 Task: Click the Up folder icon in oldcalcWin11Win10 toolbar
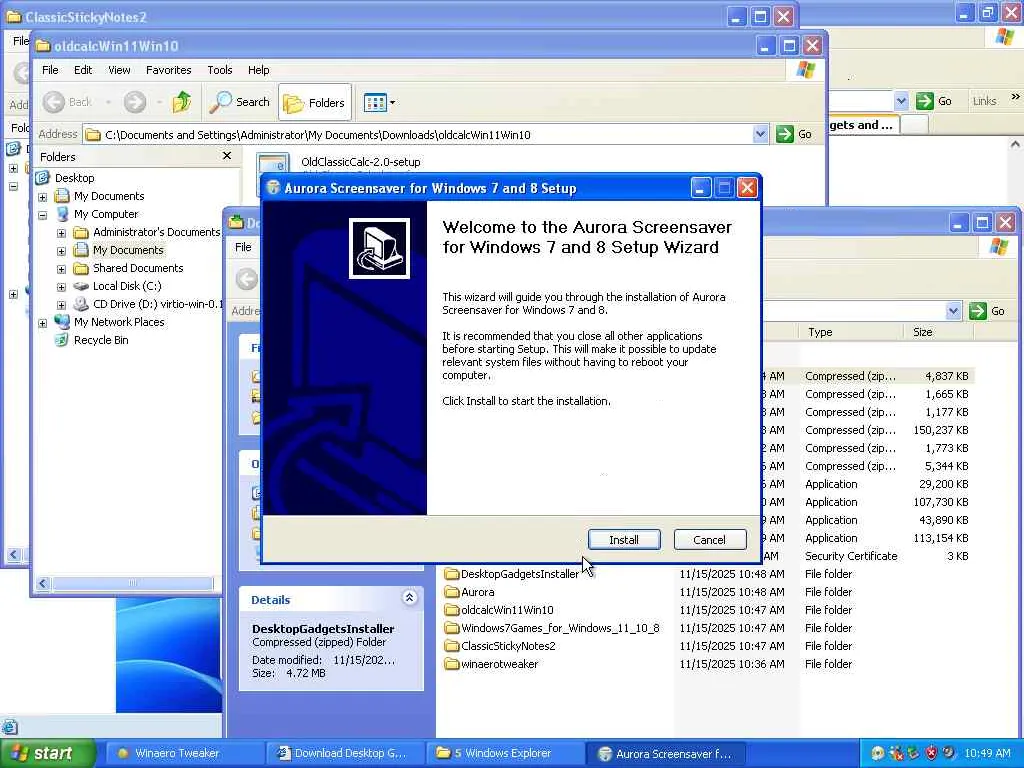pos(182,102)
